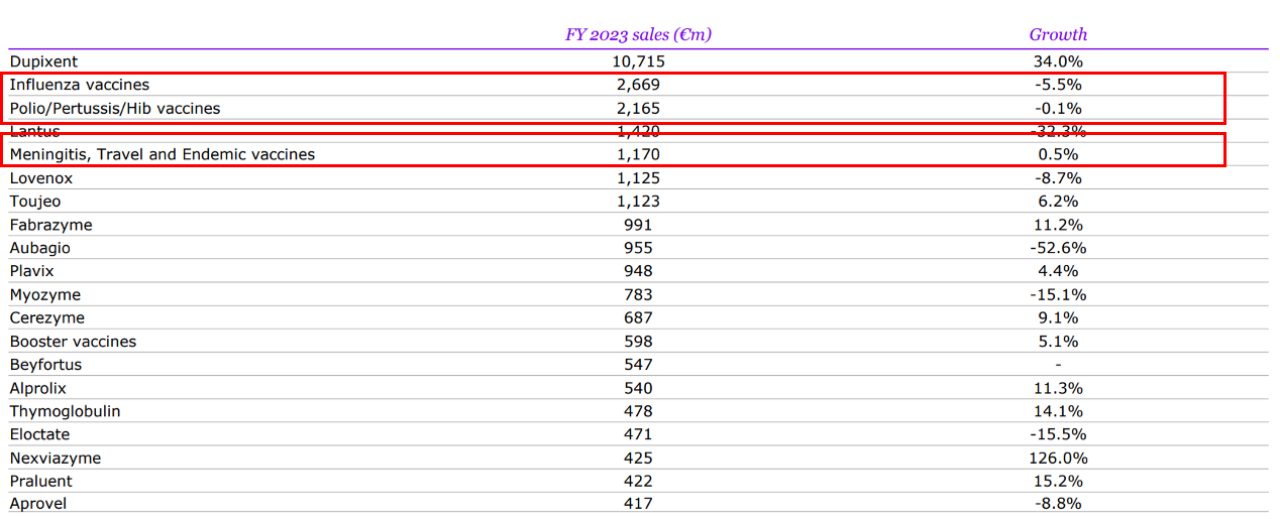The image size is (1280, 522).
Task: Click Toujeo sales value 1,123
Action: click(x=637, y=201)
